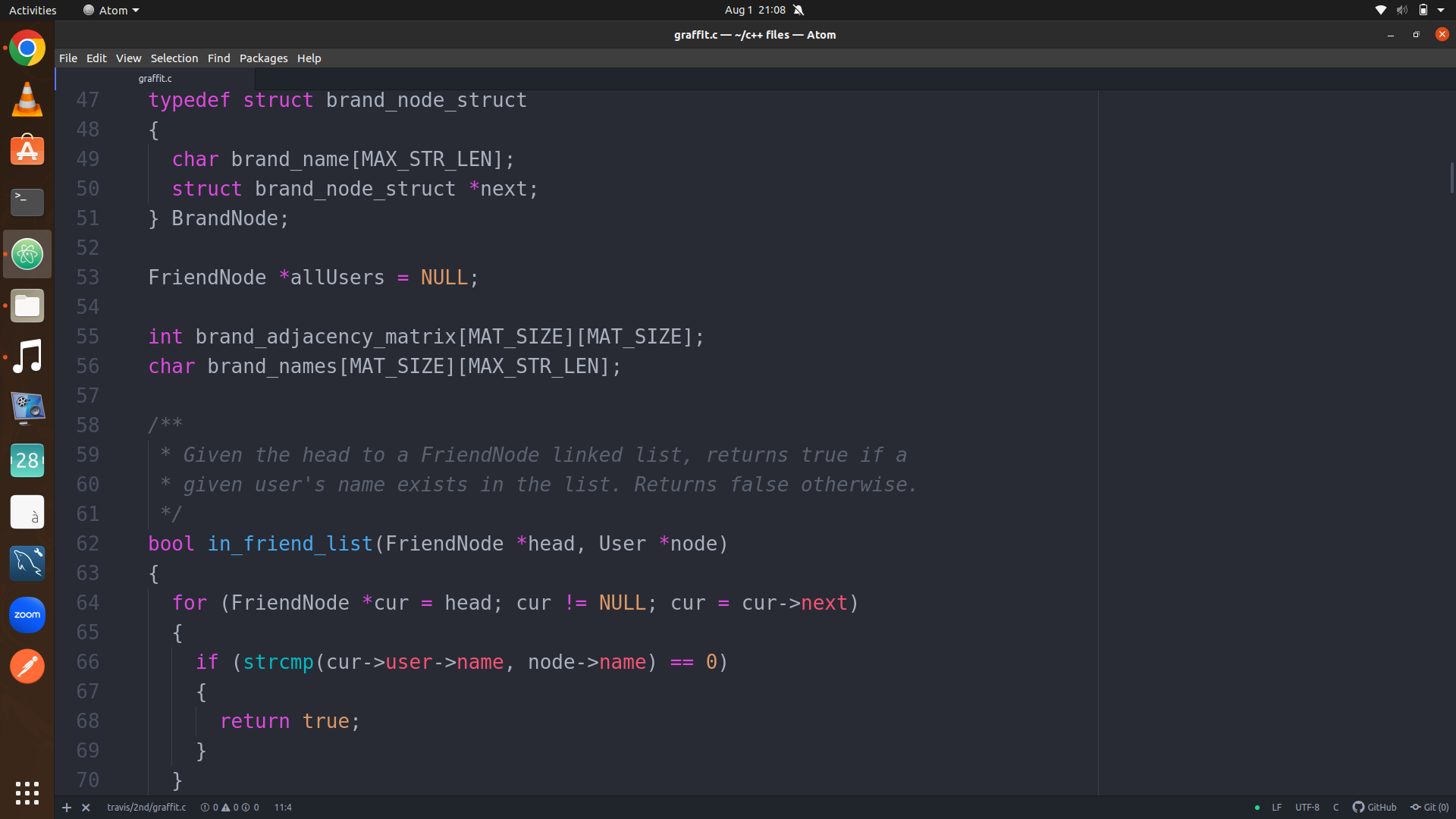
Task: Click the plus icon in status bar
Action: (67, 808)
